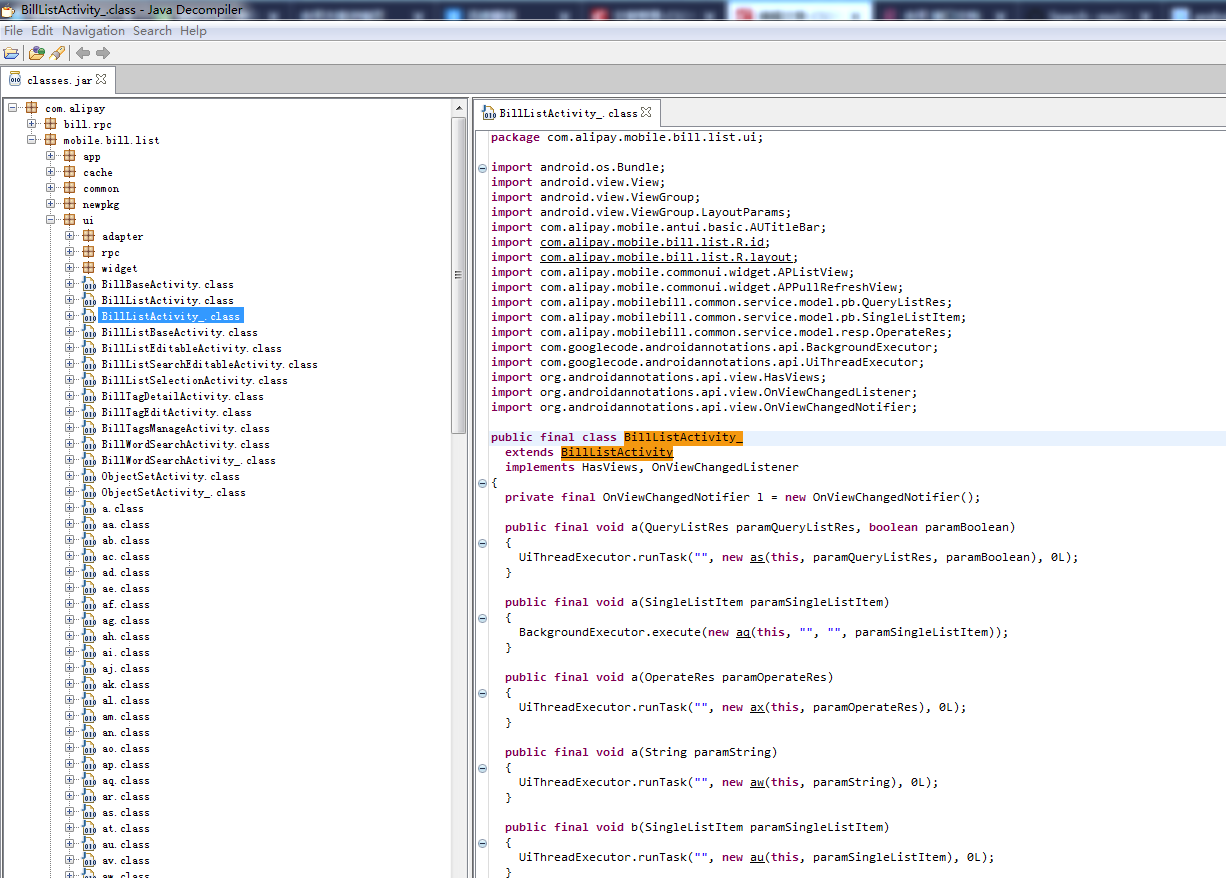The width and height of the screenshot is (1226, 878).
Task: Click the Open File folder toolbar icon
Action: tap(11, 52)
